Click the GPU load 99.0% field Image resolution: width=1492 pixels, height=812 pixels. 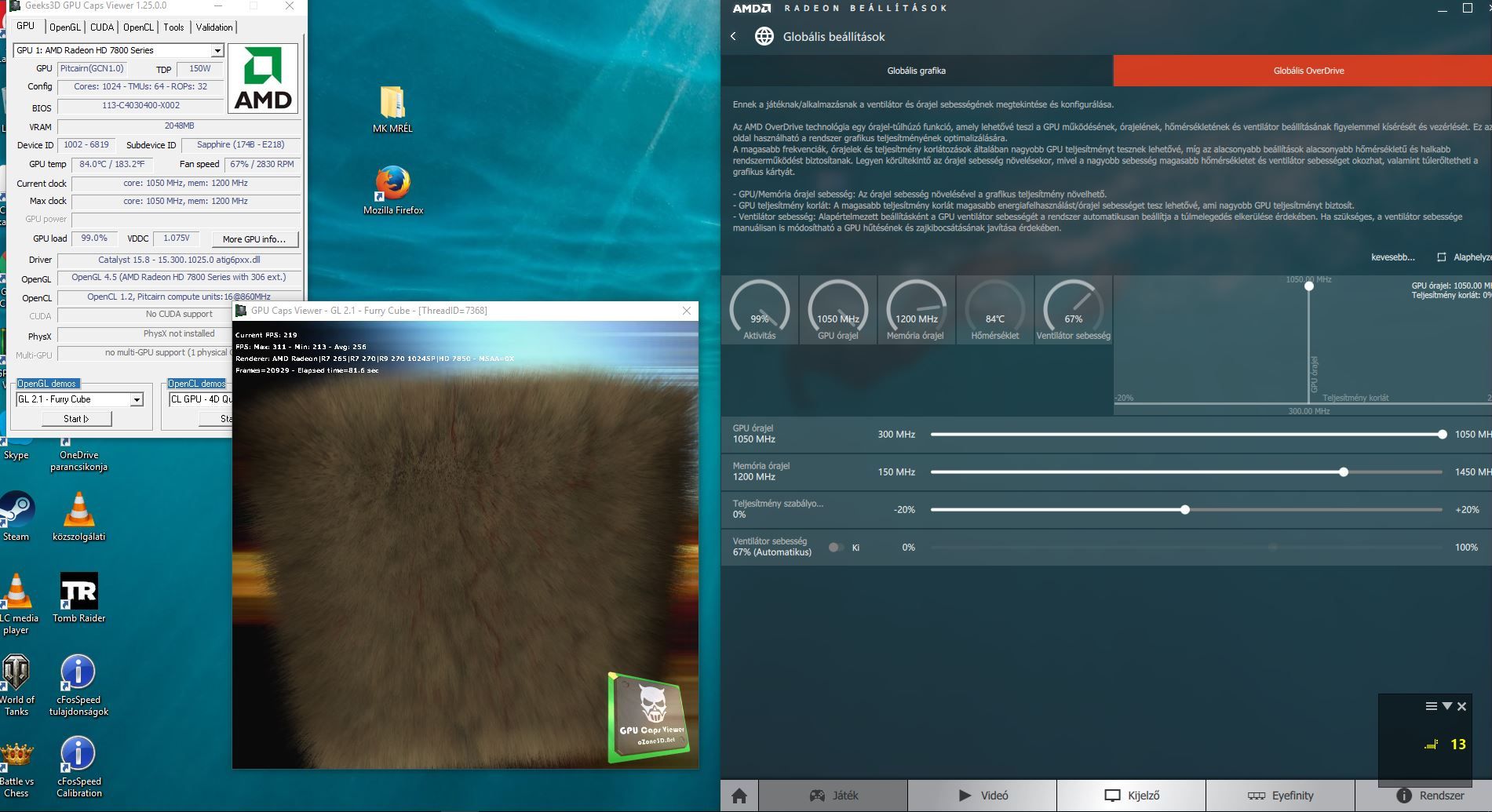tap(94, 239)
